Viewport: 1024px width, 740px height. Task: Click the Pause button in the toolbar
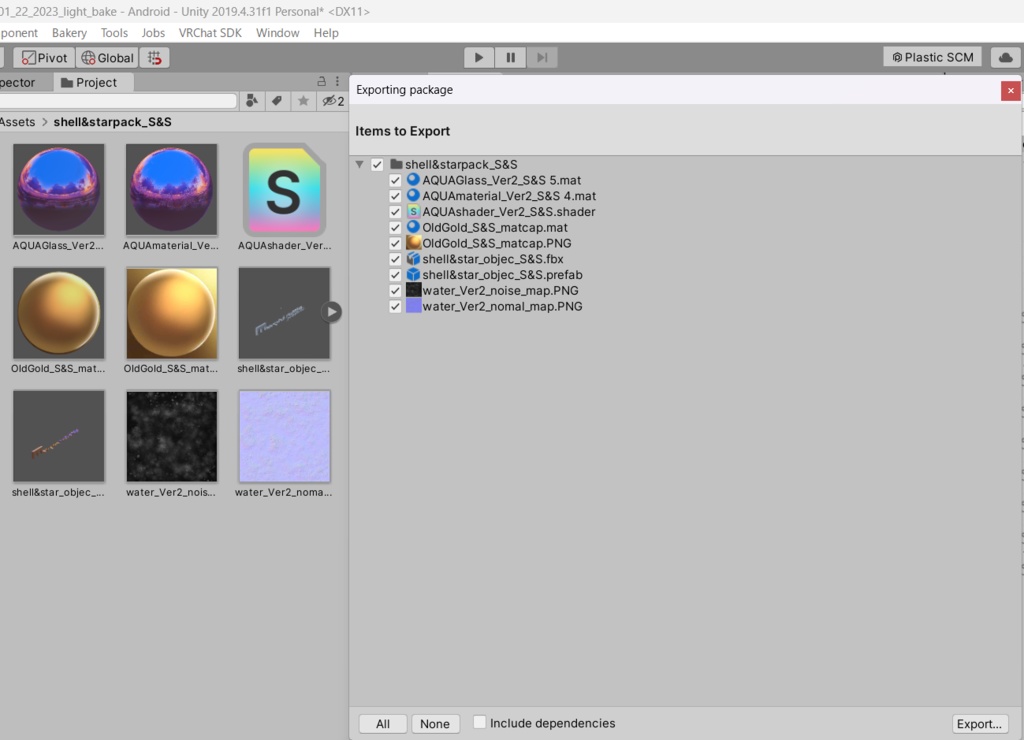point(511,57)
